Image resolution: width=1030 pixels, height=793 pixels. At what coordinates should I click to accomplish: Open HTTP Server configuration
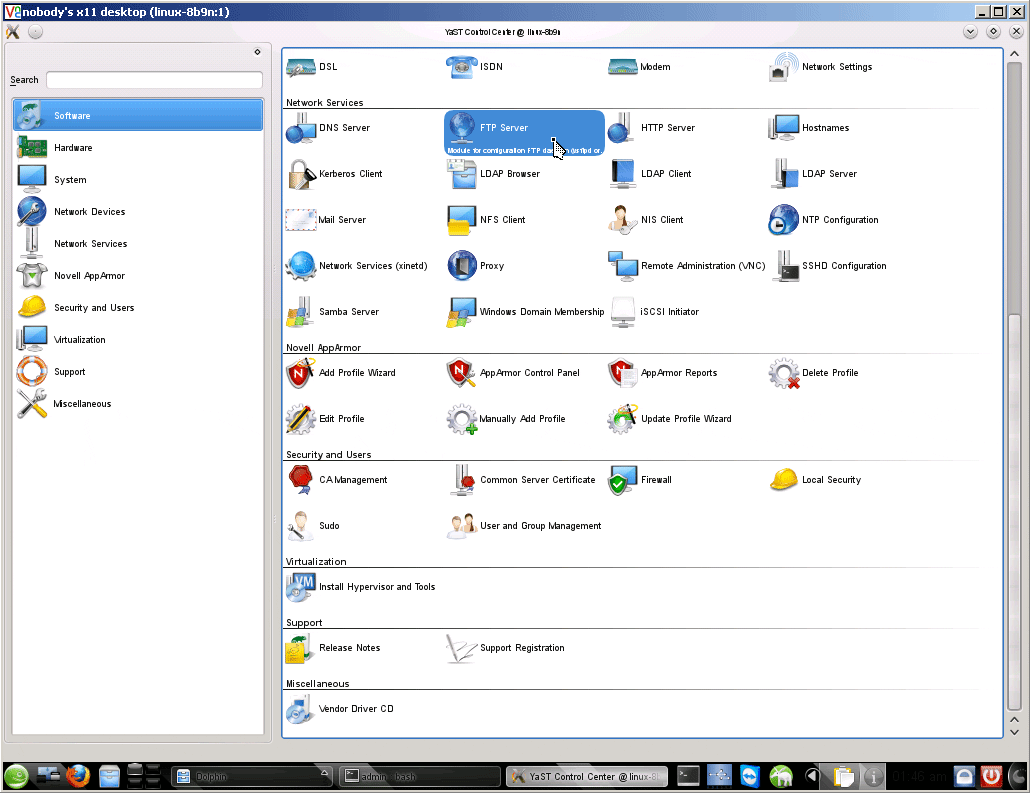[651, 128]
